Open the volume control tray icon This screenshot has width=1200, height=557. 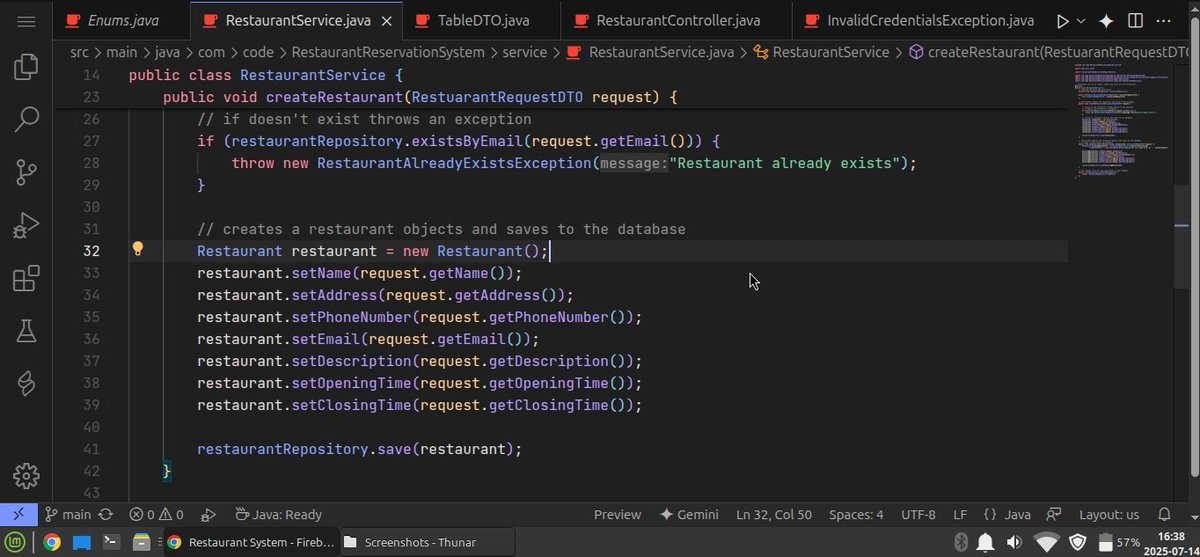point(1014,542)
